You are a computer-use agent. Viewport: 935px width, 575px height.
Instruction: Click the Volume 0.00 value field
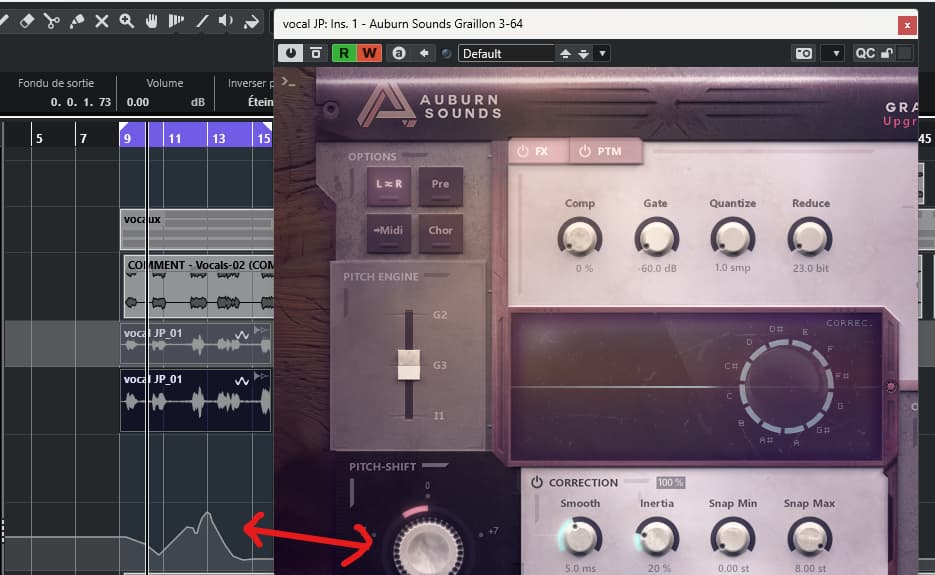(138, 102)
